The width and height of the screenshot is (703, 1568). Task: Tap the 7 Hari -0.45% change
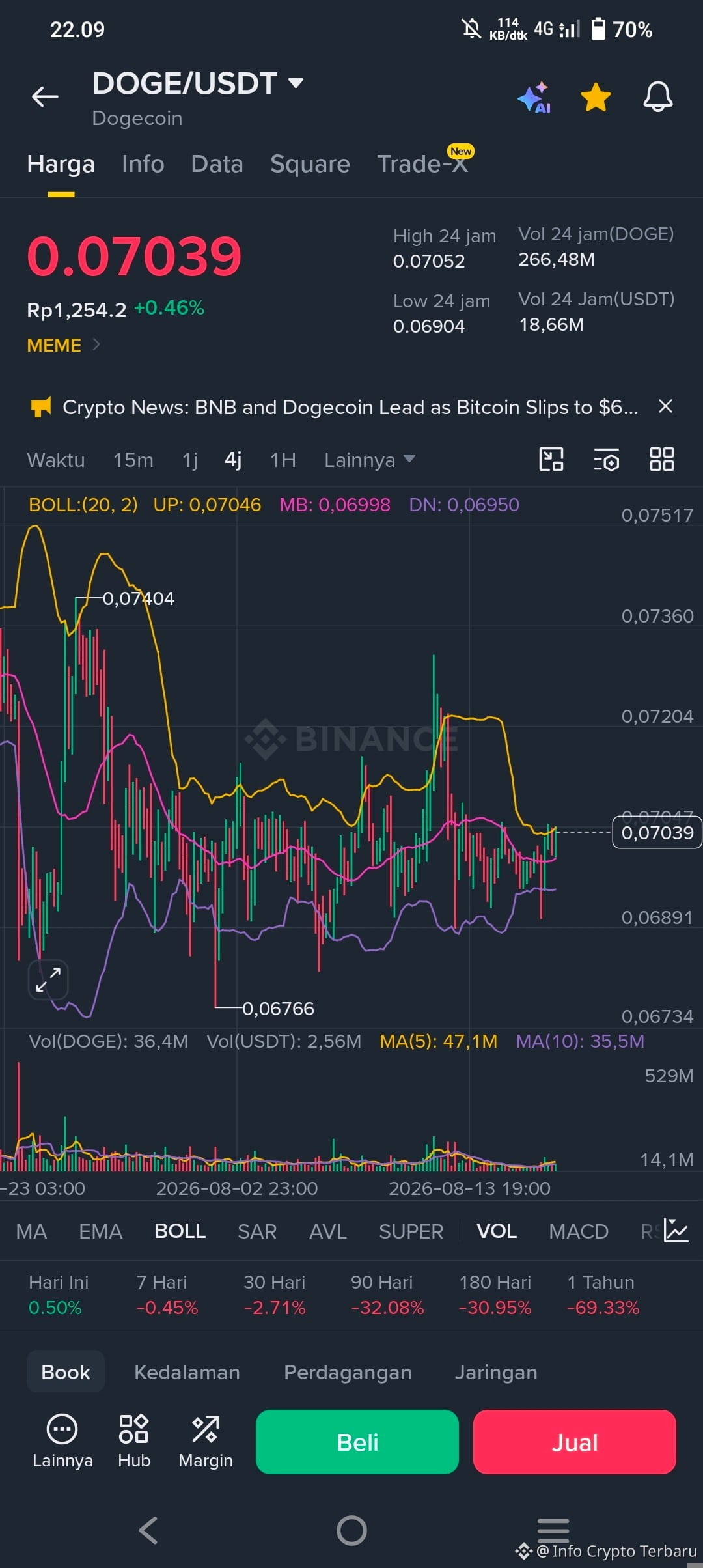(167, 1295)
